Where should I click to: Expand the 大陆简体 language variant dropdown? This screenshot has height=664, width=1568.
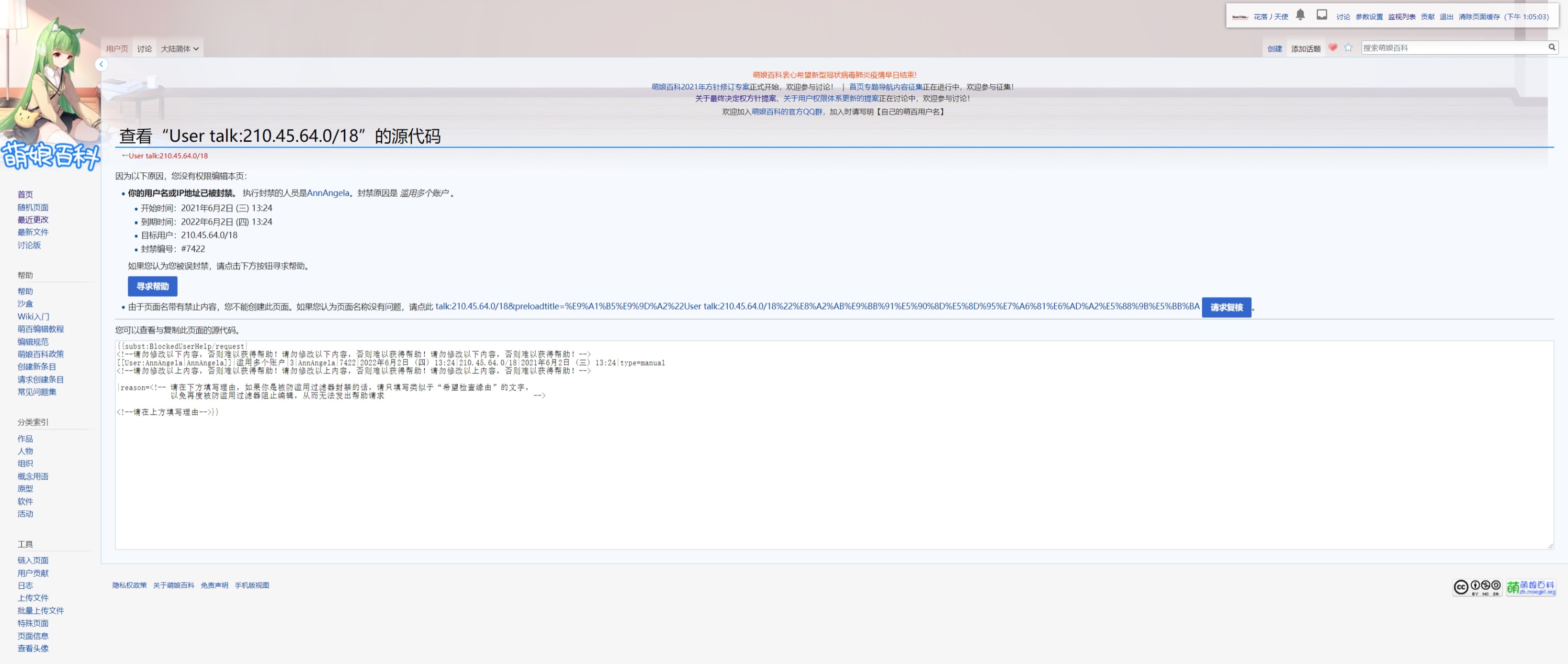(180, 49)
